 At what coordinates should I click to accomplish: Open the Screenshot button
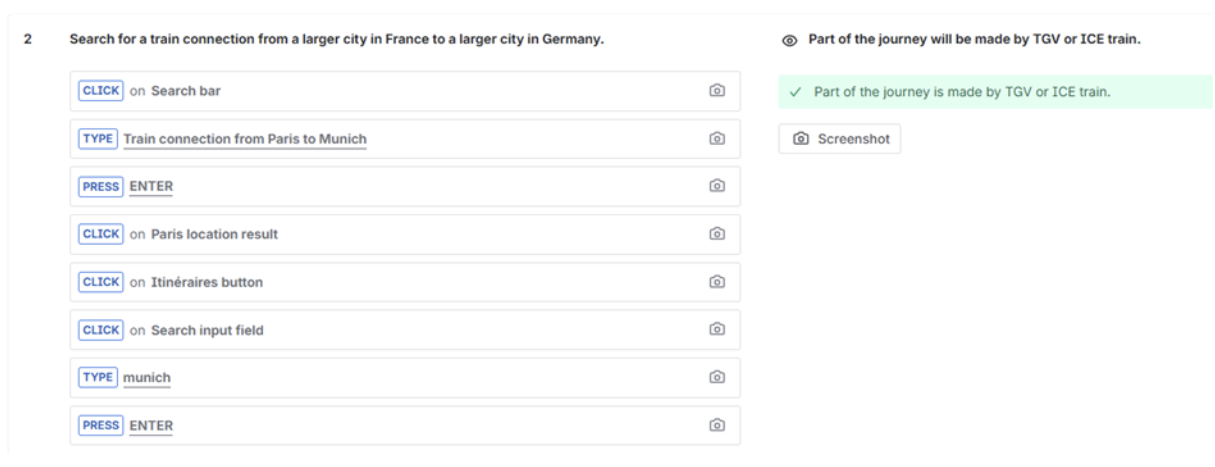click(840, 139)
